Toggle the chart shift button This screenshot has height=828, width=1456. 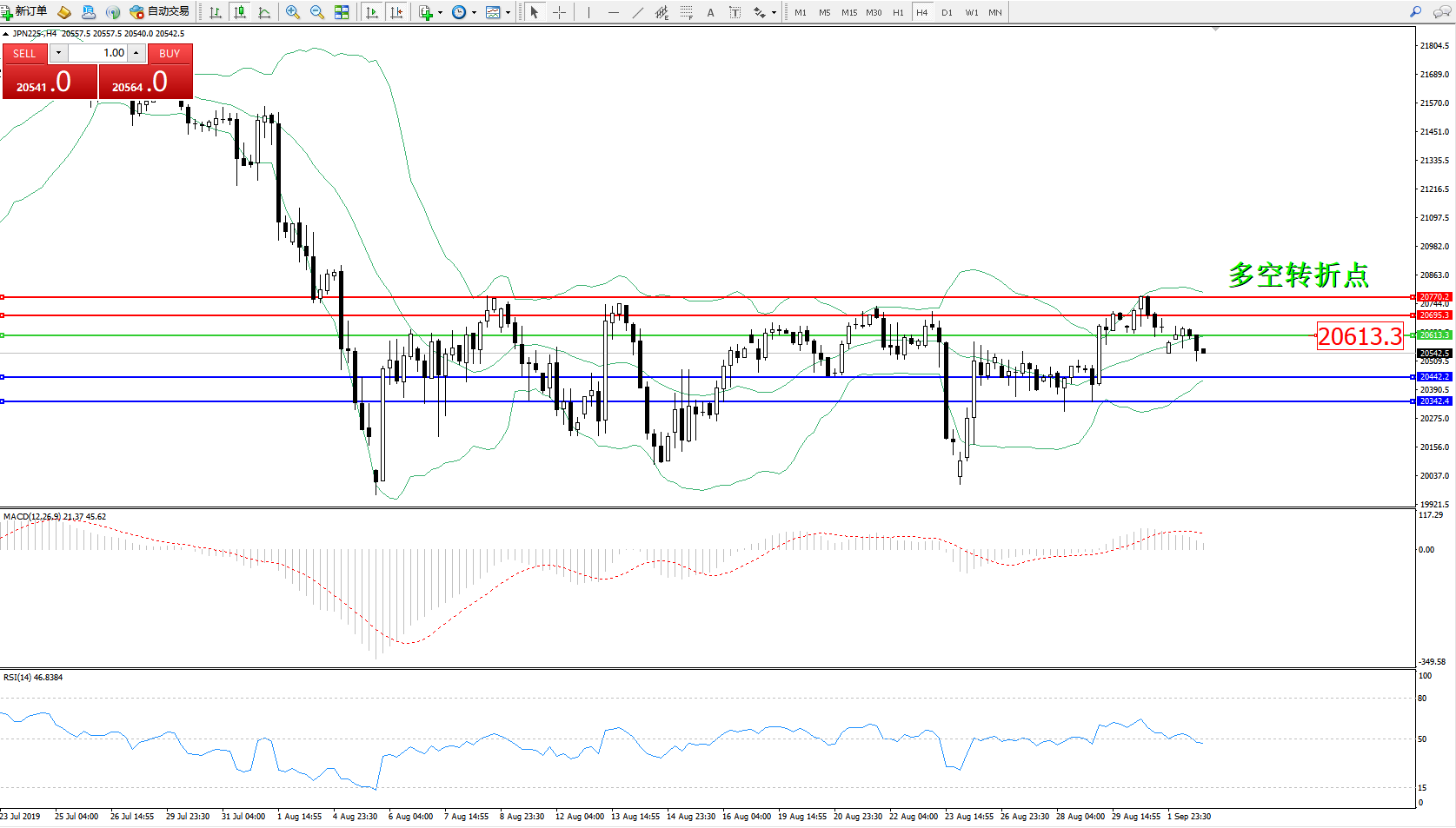tap(396, 12)
